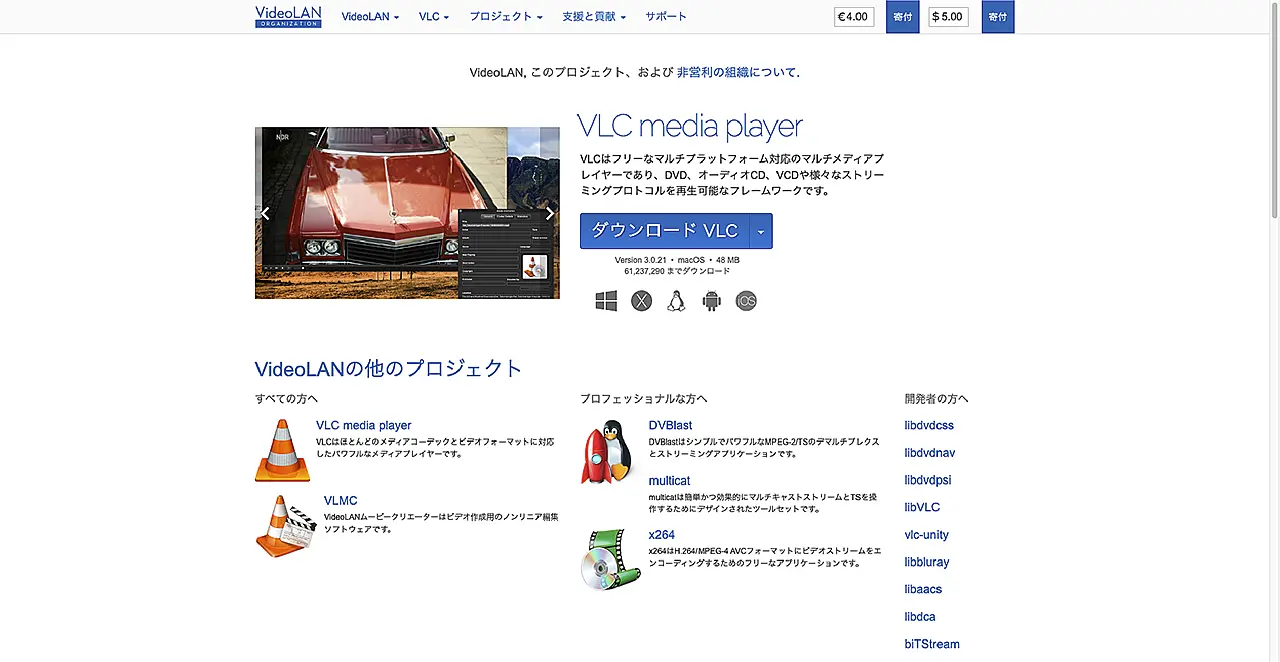This screenshot has width=1280, height=662.
Task: Select the Windows platform icon
Action: coord(606,301)
